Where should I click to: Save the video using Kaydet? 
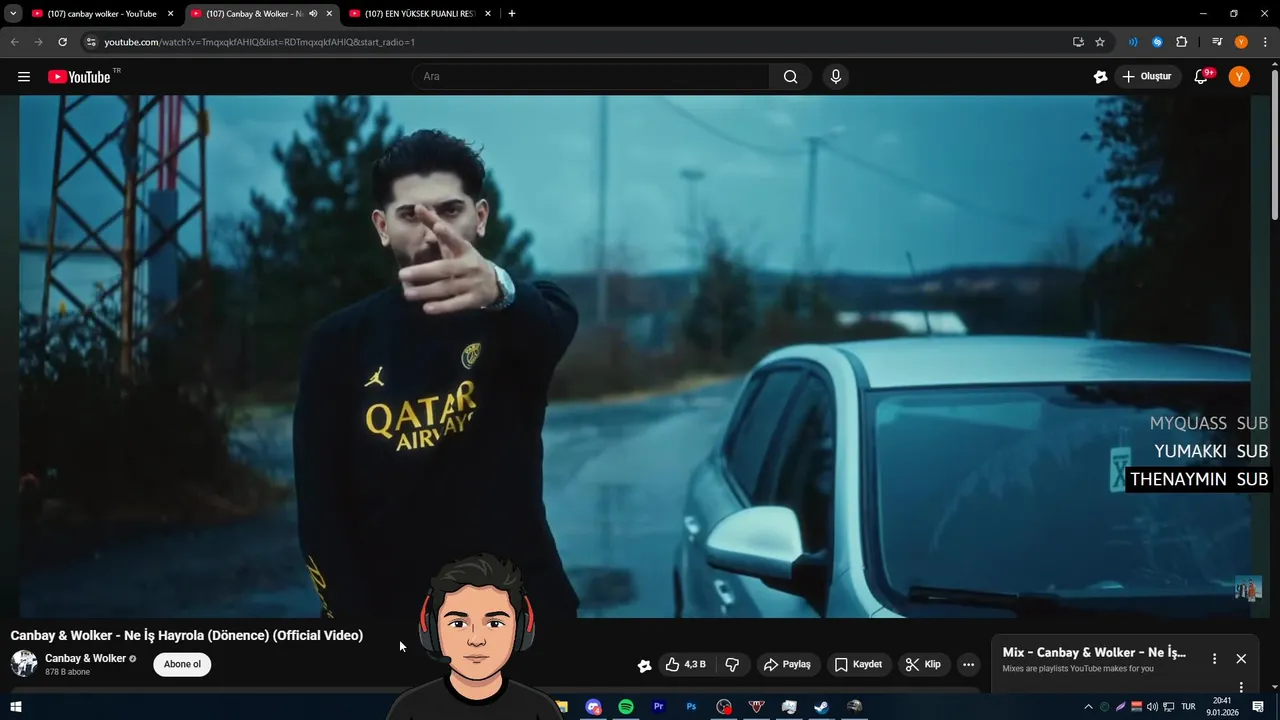859,664
